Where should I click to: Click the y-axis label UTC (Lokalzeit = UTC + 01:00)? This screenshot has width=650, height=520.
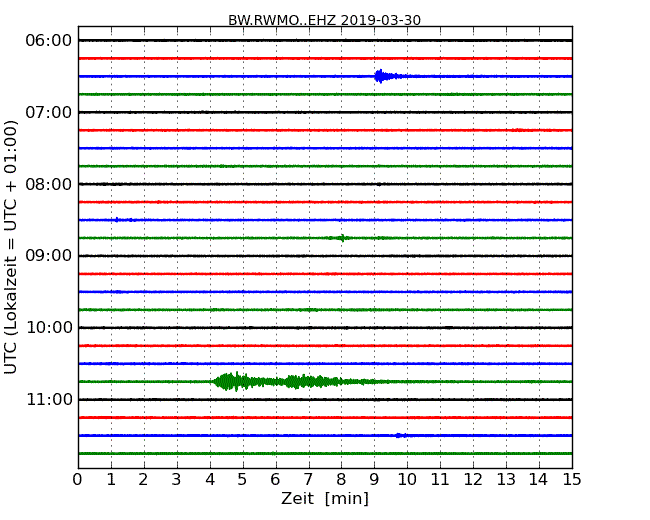tap(11, 247)
